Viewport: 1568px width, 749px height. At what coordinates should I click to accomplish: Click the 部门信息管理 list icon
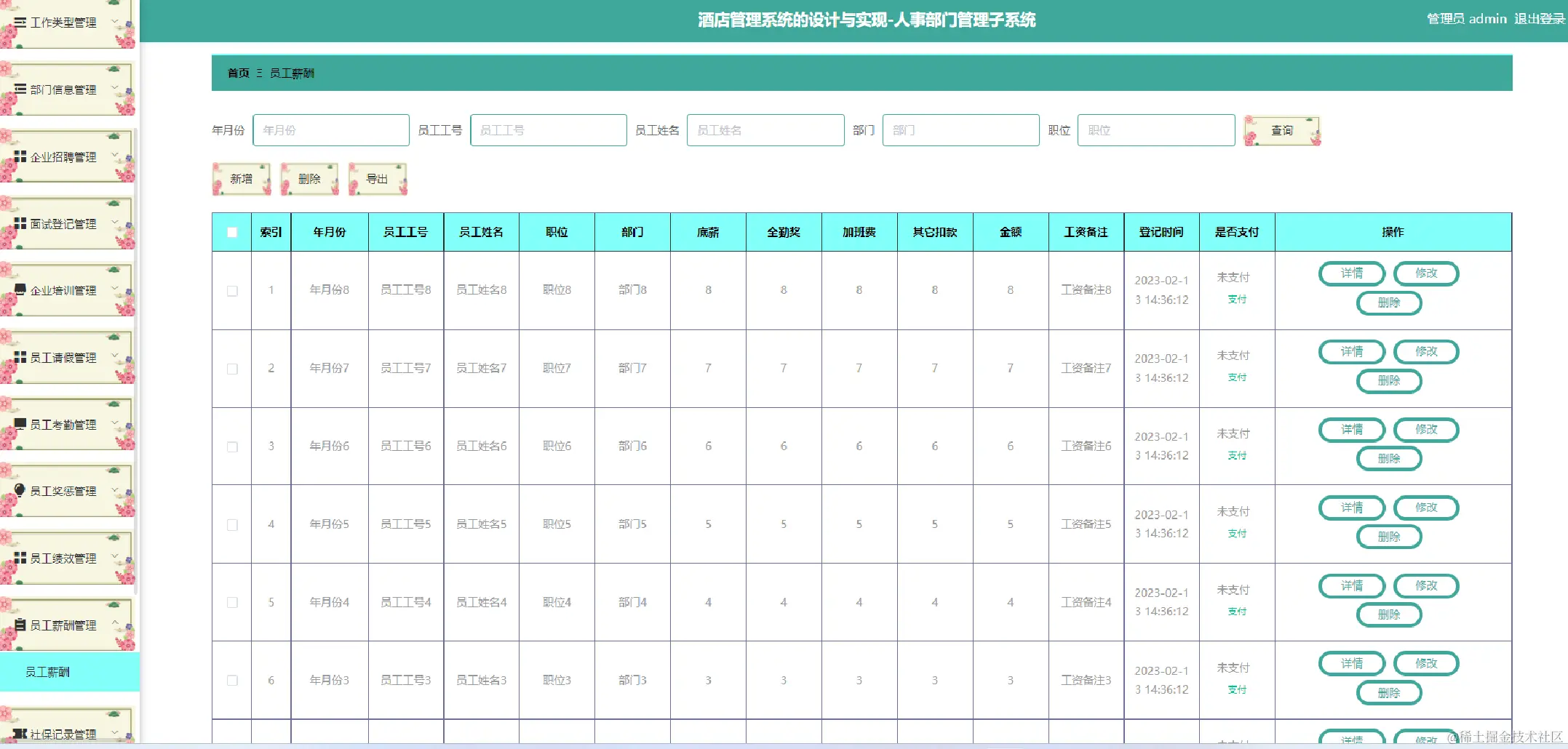coord(20,89)
